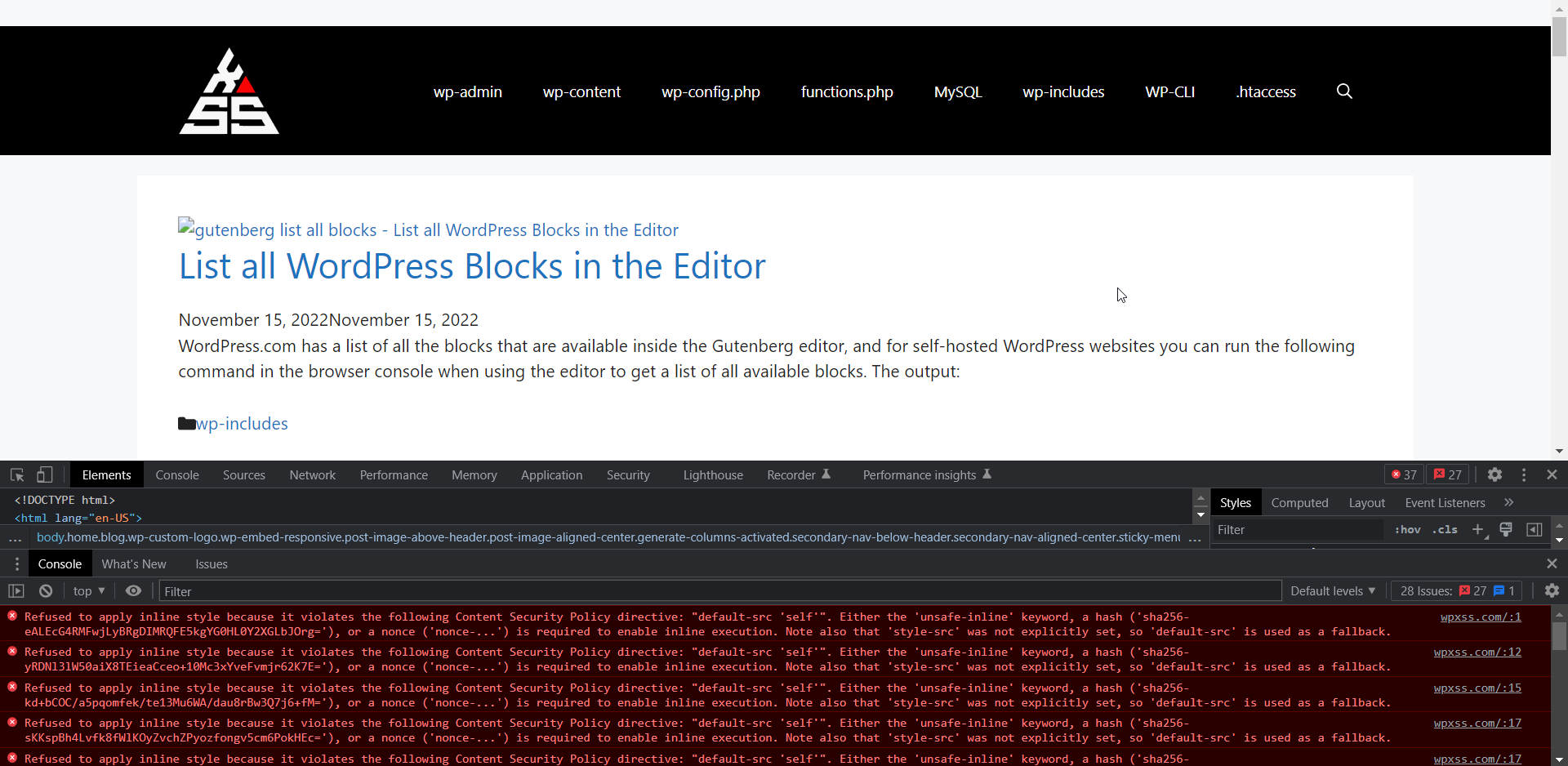Show more Styles pane tabs chevron
This screenshot has height=766, width=1568.
point(1509,502)
